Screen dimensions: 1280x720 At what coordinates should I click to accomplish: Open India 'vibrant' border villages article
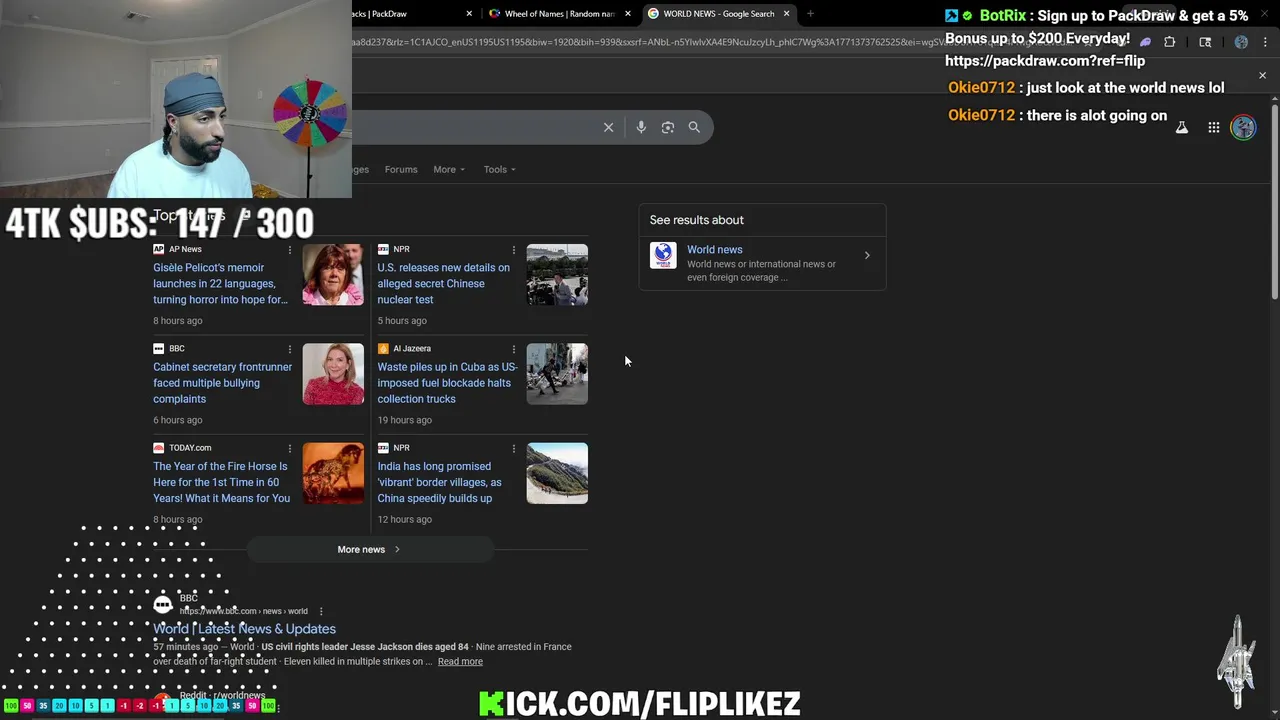point(439,482)
